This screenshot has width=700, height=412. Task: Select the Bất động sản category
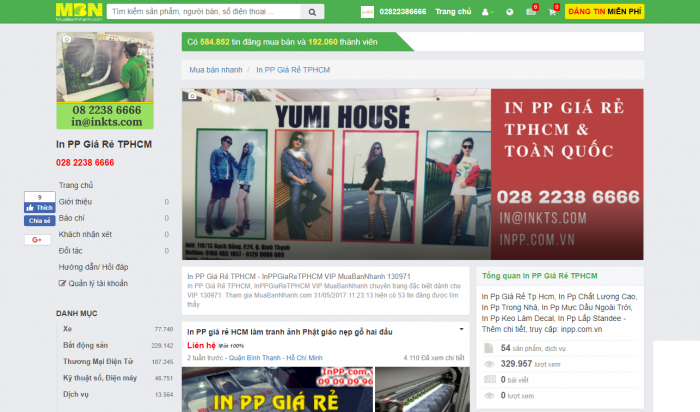click(85, 345)
